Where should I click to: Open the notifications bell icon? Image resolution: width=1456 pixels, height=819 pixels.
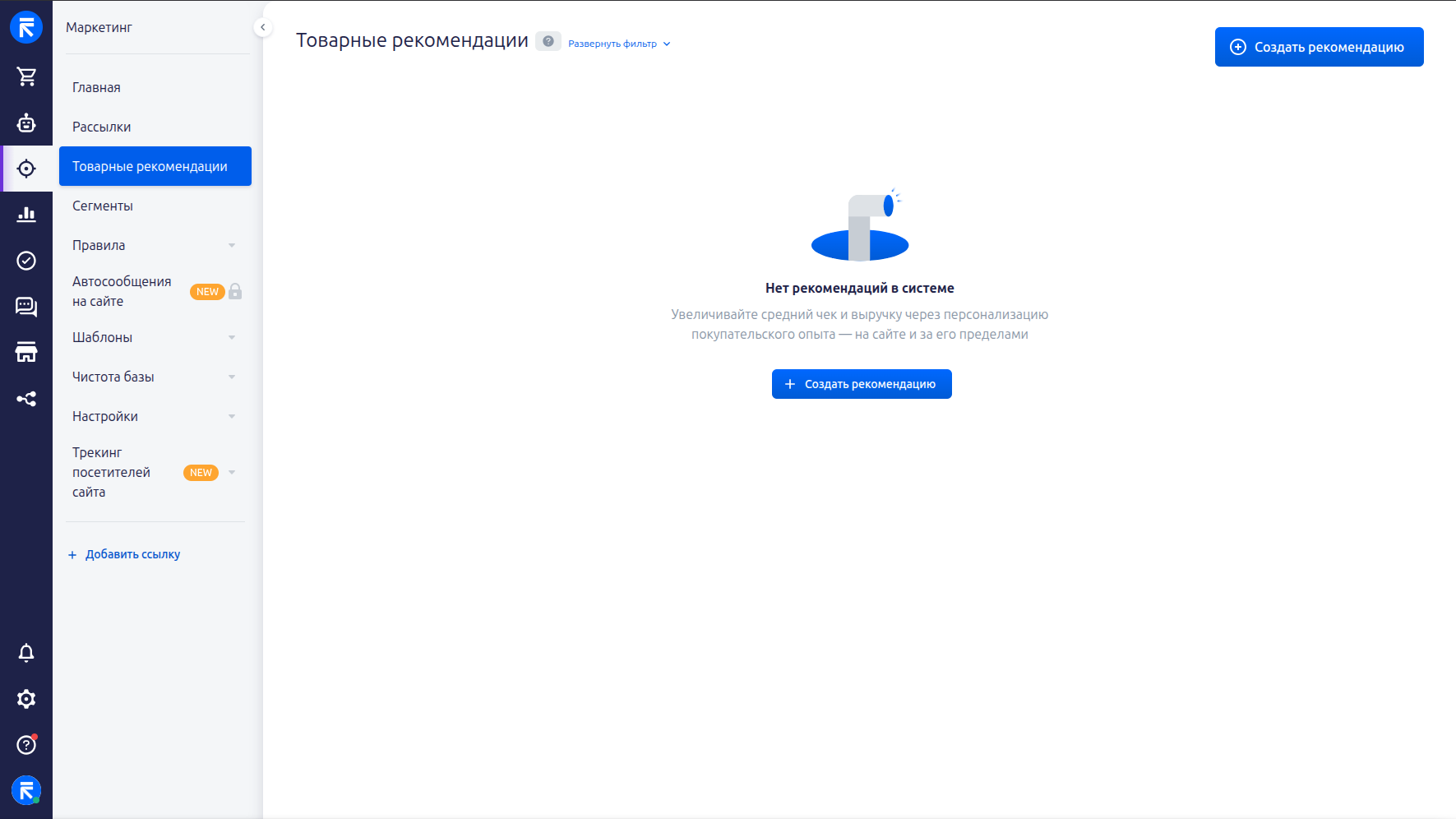click(26, 653)
